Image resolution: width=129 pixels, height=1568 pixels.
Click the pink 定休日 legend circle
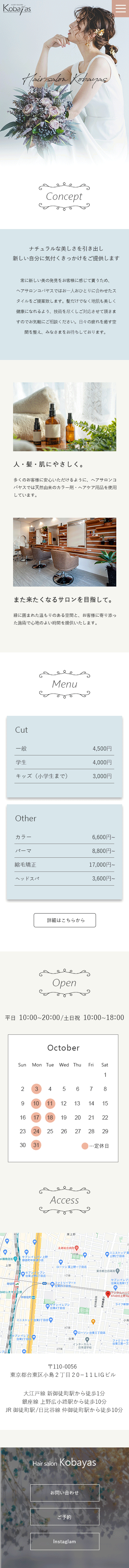[x=85, y=1146]
